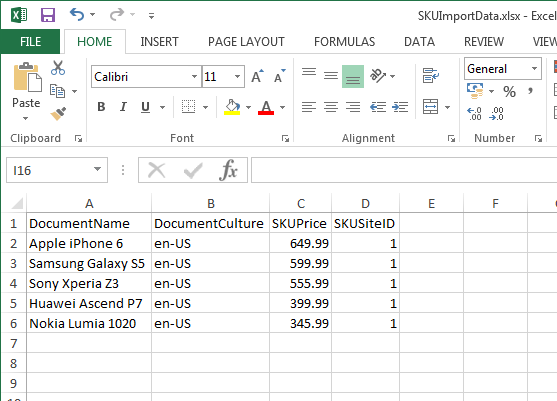Click the Save icon in quick access toolbar

point(48,15)
